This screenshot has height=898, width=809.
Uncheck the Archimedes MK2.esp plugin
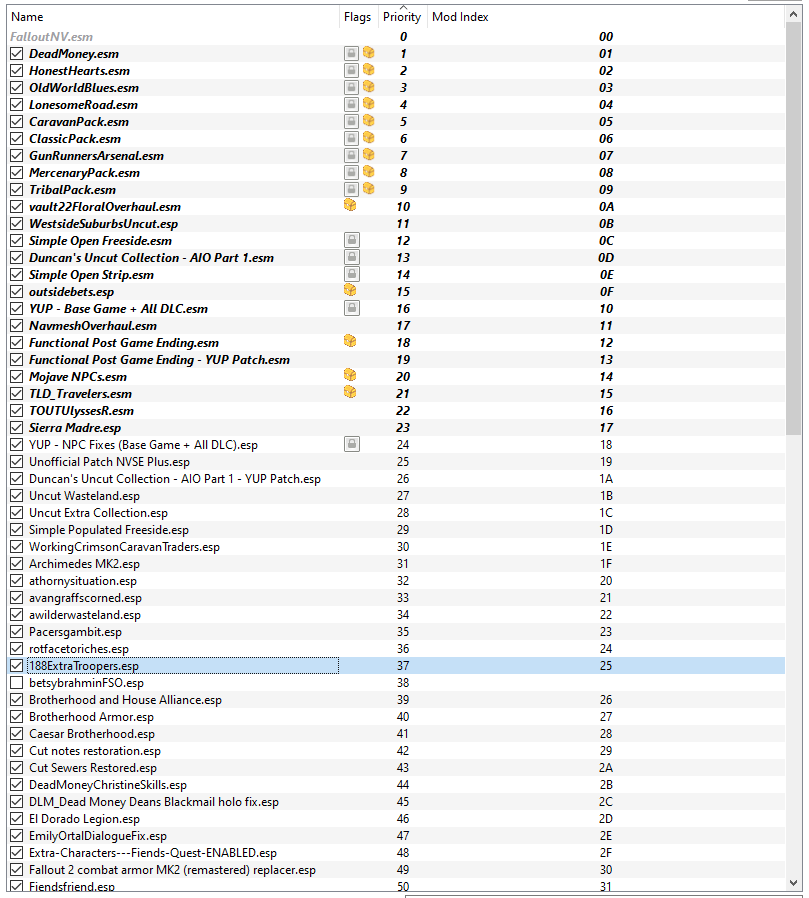click(x=17, y=564)
